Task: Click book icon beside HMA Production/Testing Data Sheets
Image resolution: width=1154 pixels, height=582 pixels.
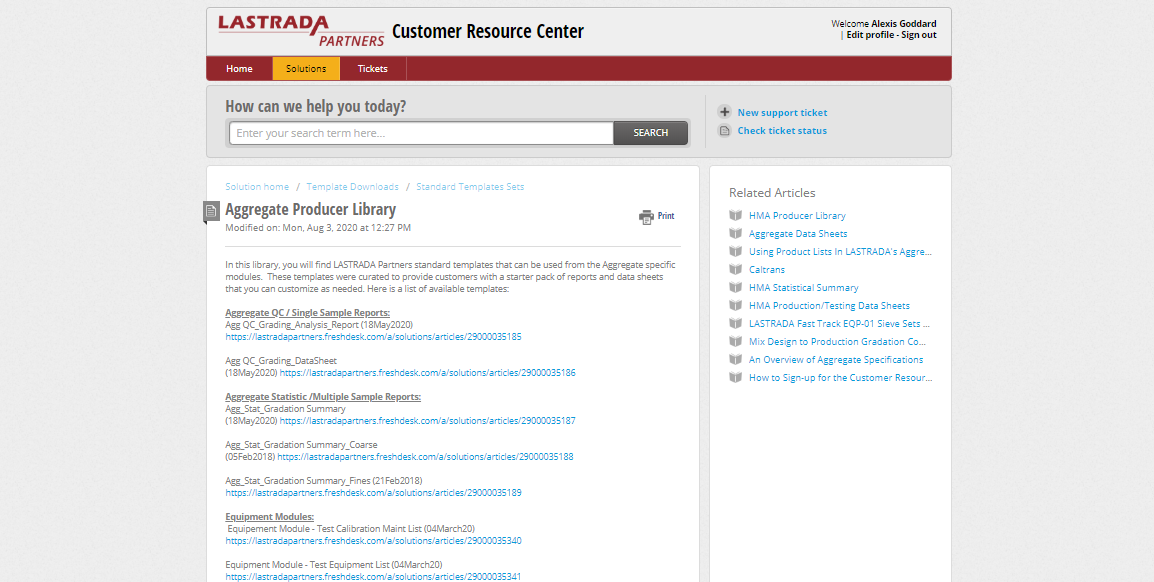Action: pyautogui.click(x=735, y=305)
